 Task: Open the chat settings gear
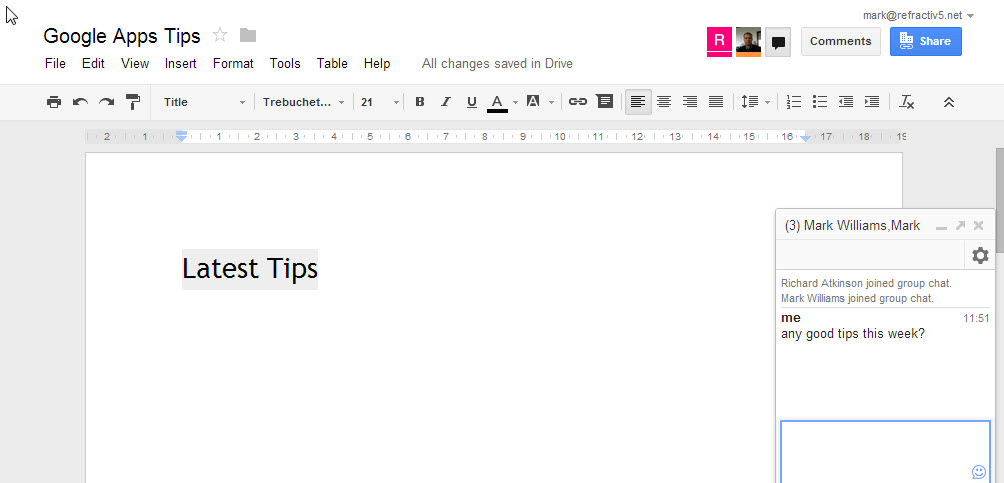[x=980, y=256]
